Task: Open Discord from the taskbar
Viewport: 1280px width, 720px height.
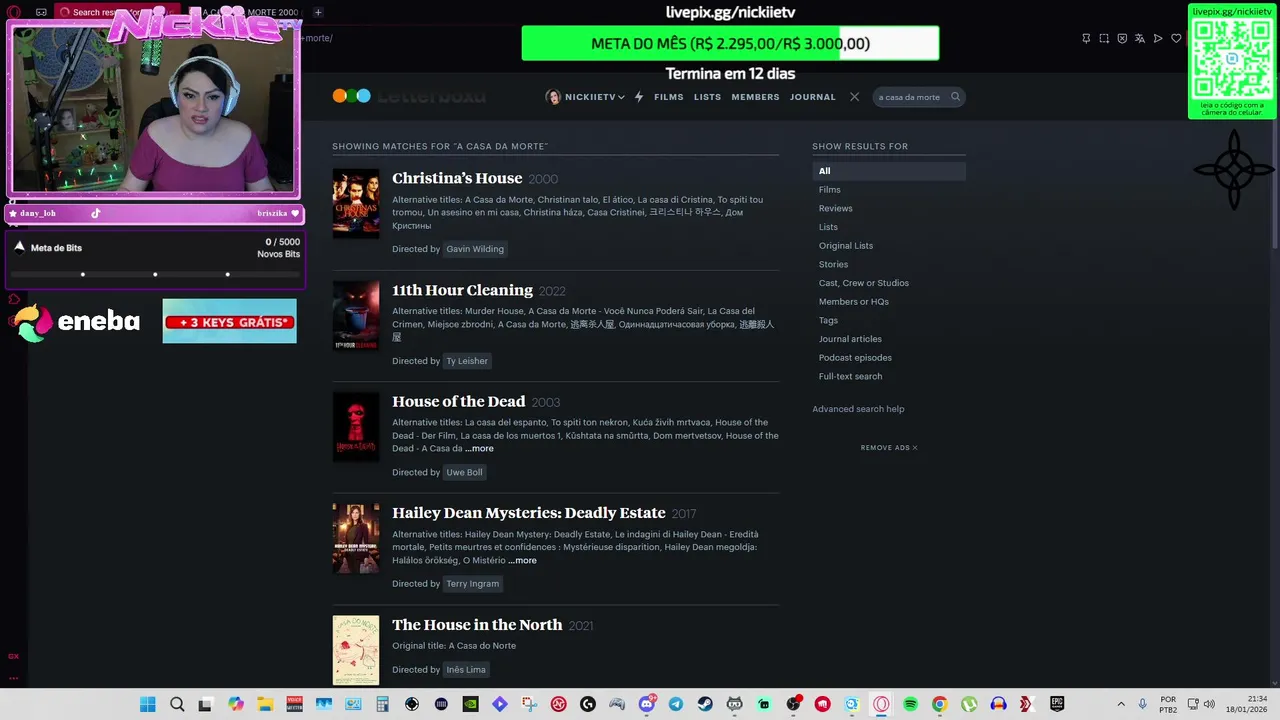Action: coord(647,704)
